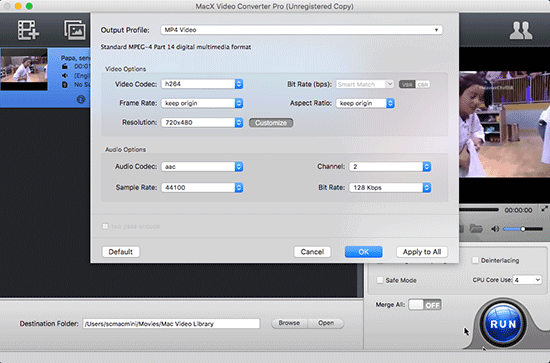This screenshot has height=363, width=550.
Task: Click the Apply to All button
Action: (422, 252)
